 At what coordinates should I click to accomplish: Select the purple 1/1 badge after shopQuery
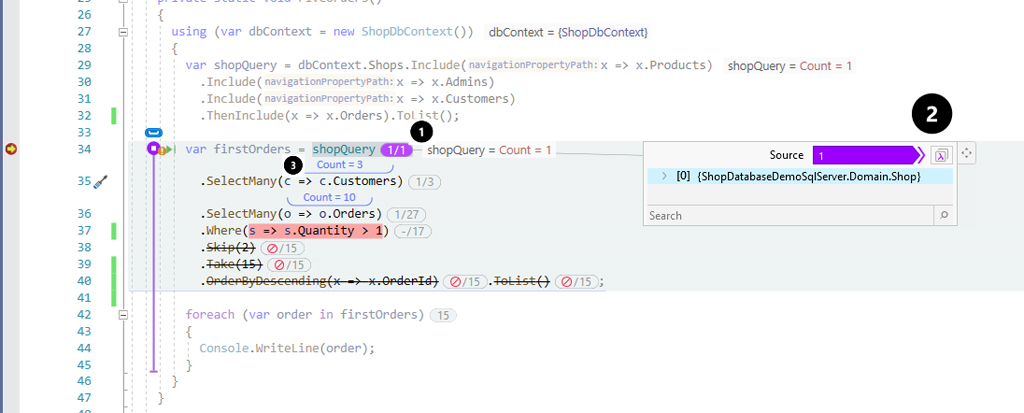tap(396, 150)
